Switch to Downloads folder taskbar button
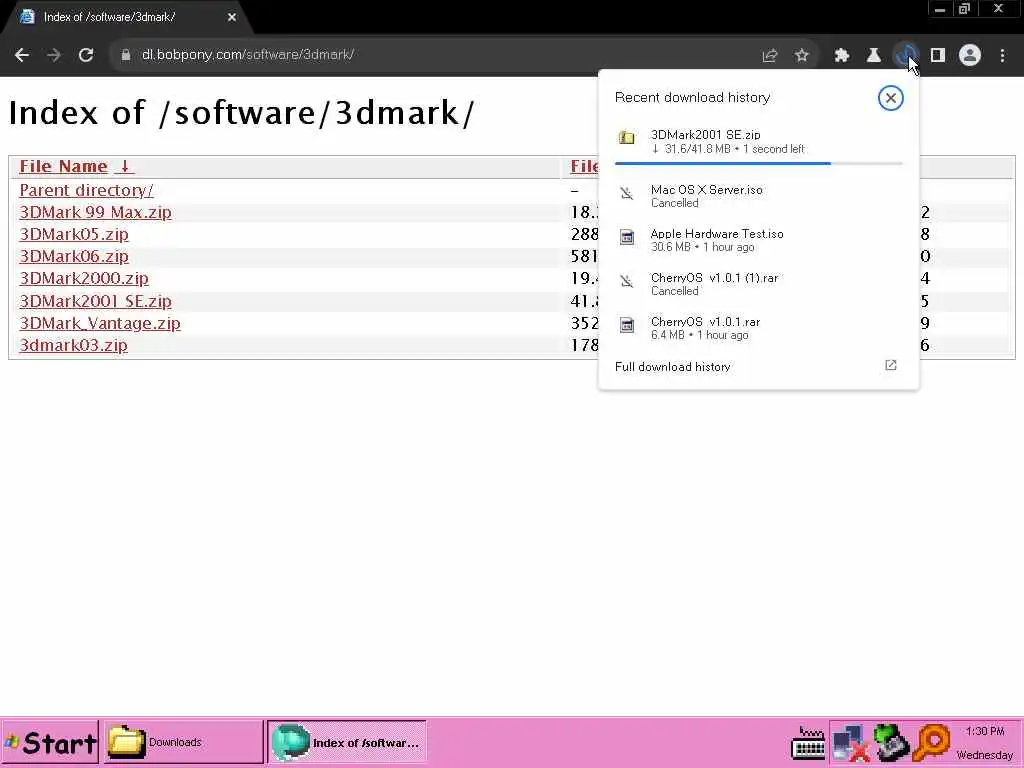Screen dimensions: 1024x768 pos(184,742)
